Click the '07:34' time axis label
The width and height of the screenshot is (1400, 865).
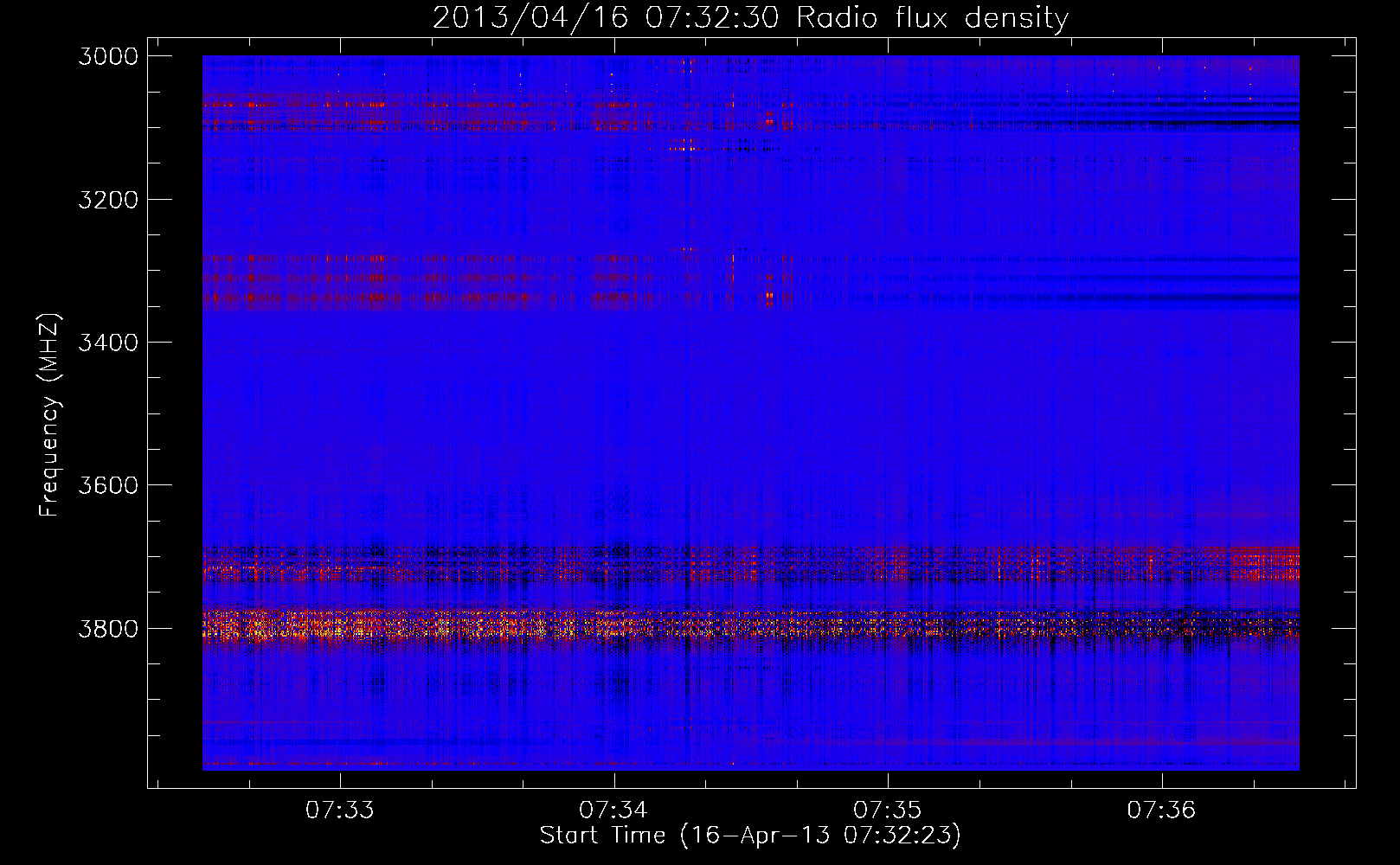pos(613,810)
